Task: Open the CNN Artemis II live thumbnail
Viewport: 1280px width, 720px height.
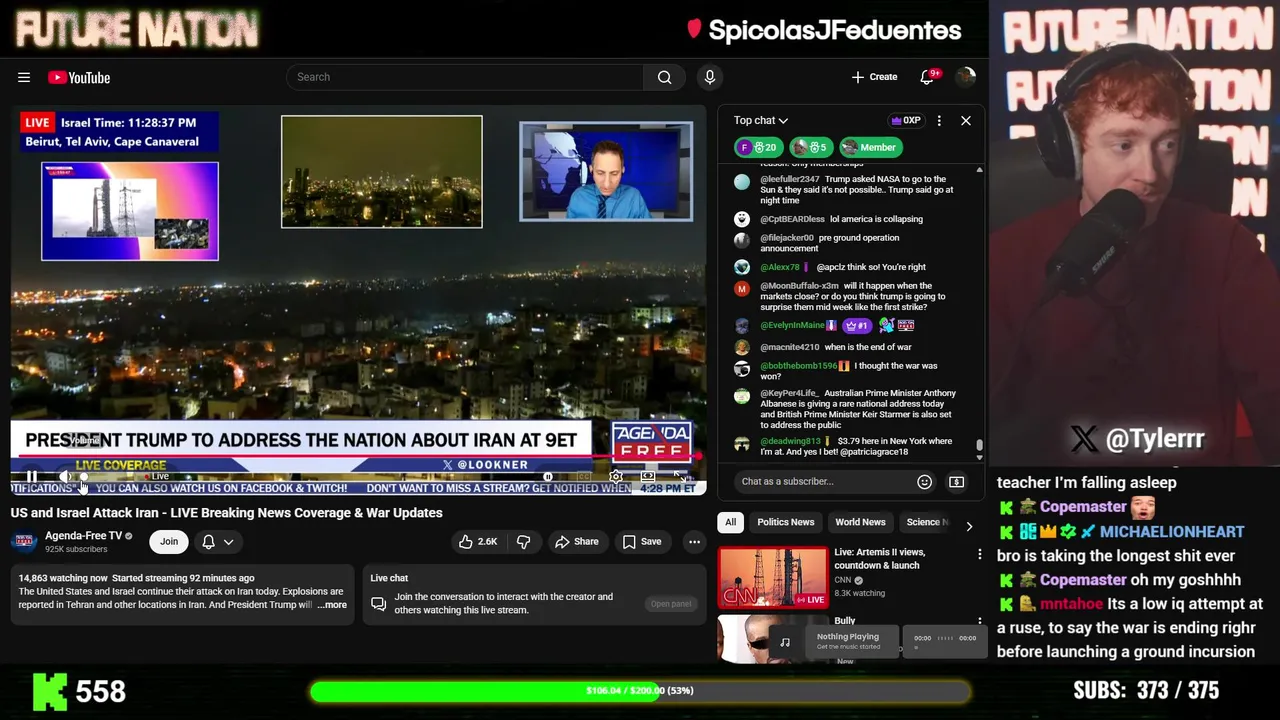Action: click(x=773, y=577)
